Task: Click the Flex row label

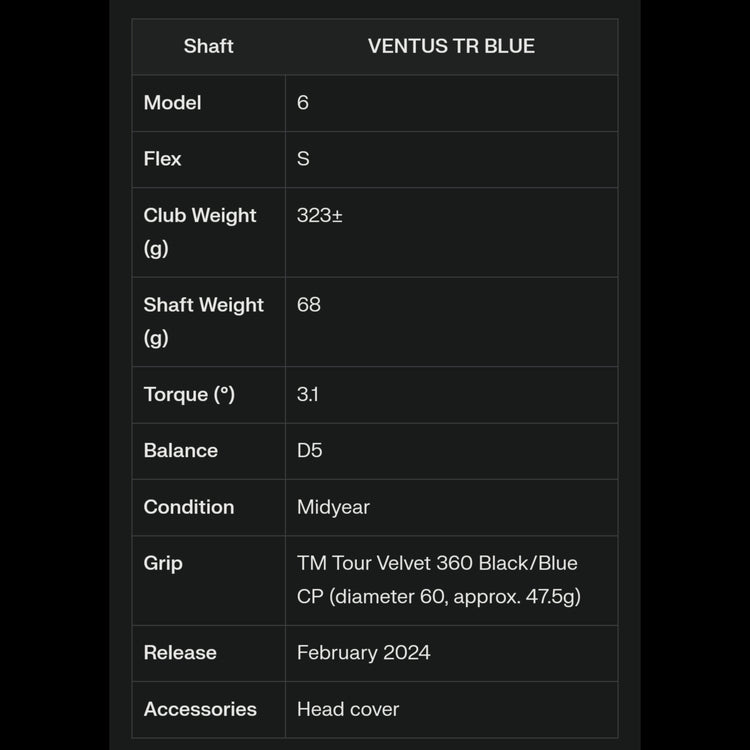Action: coord(162,159)
